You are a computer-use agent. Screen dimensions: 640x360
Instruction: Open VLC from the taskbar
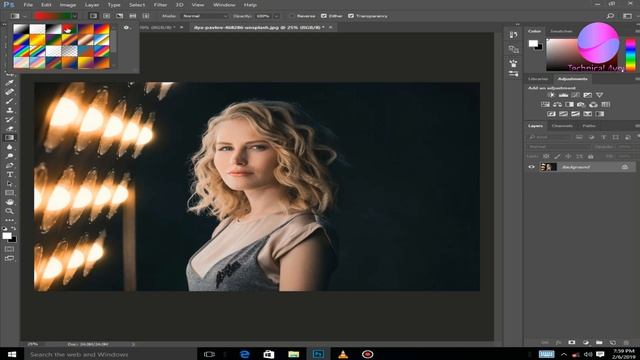tap(343, 354)
